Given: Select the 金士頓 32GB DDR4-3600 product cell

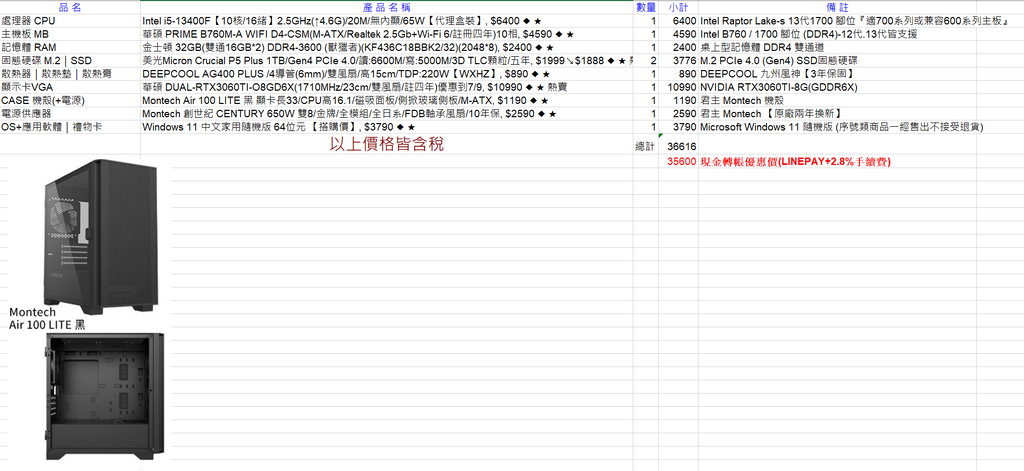Looking at the screenshot, I should point(386,48).
